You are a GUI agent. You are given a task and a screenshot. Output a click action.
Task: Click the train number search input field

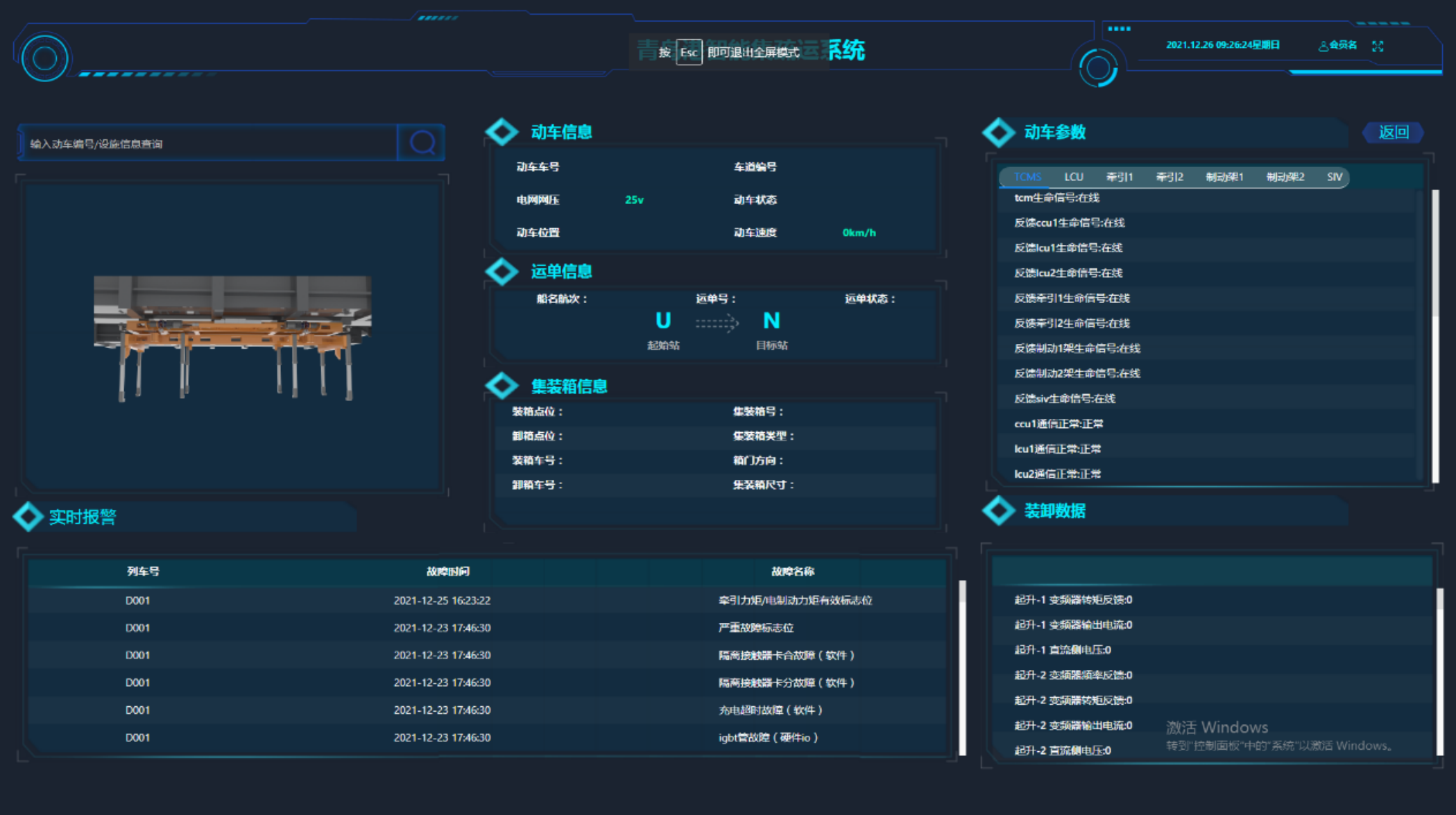pos(208,144)
